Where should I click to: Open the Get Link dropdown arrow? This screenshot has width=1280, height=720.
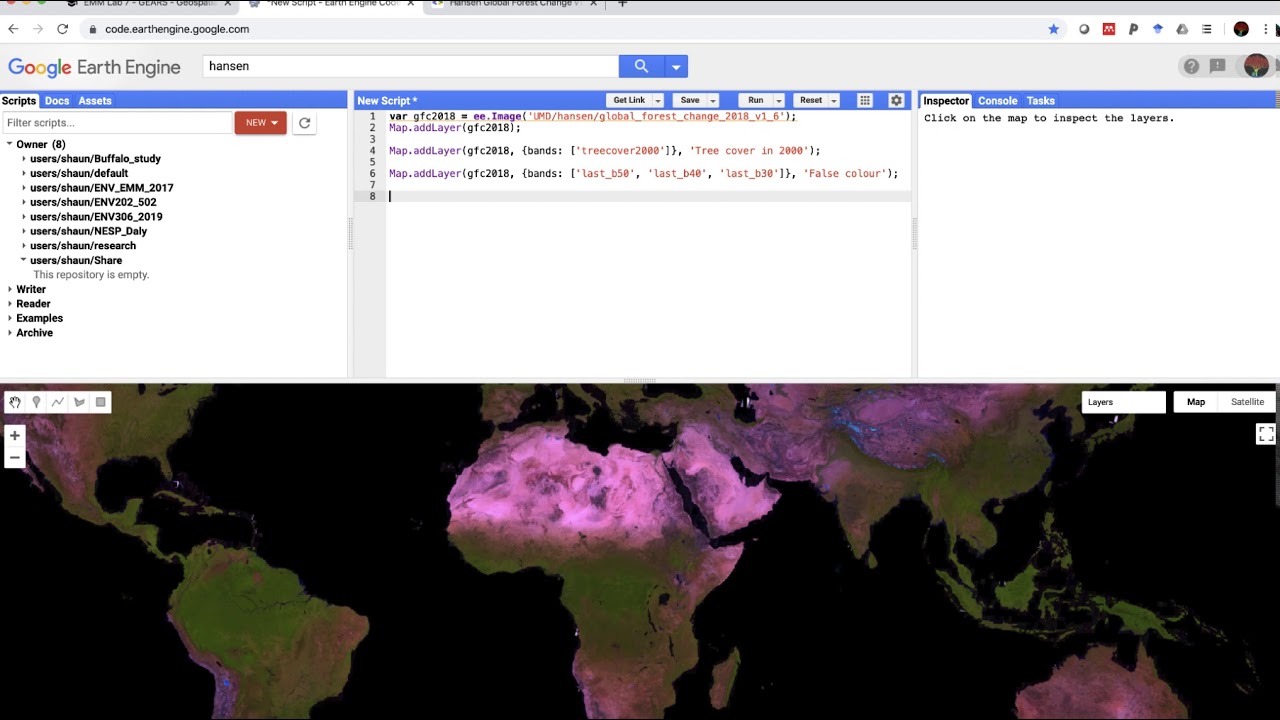click(657, 100)
